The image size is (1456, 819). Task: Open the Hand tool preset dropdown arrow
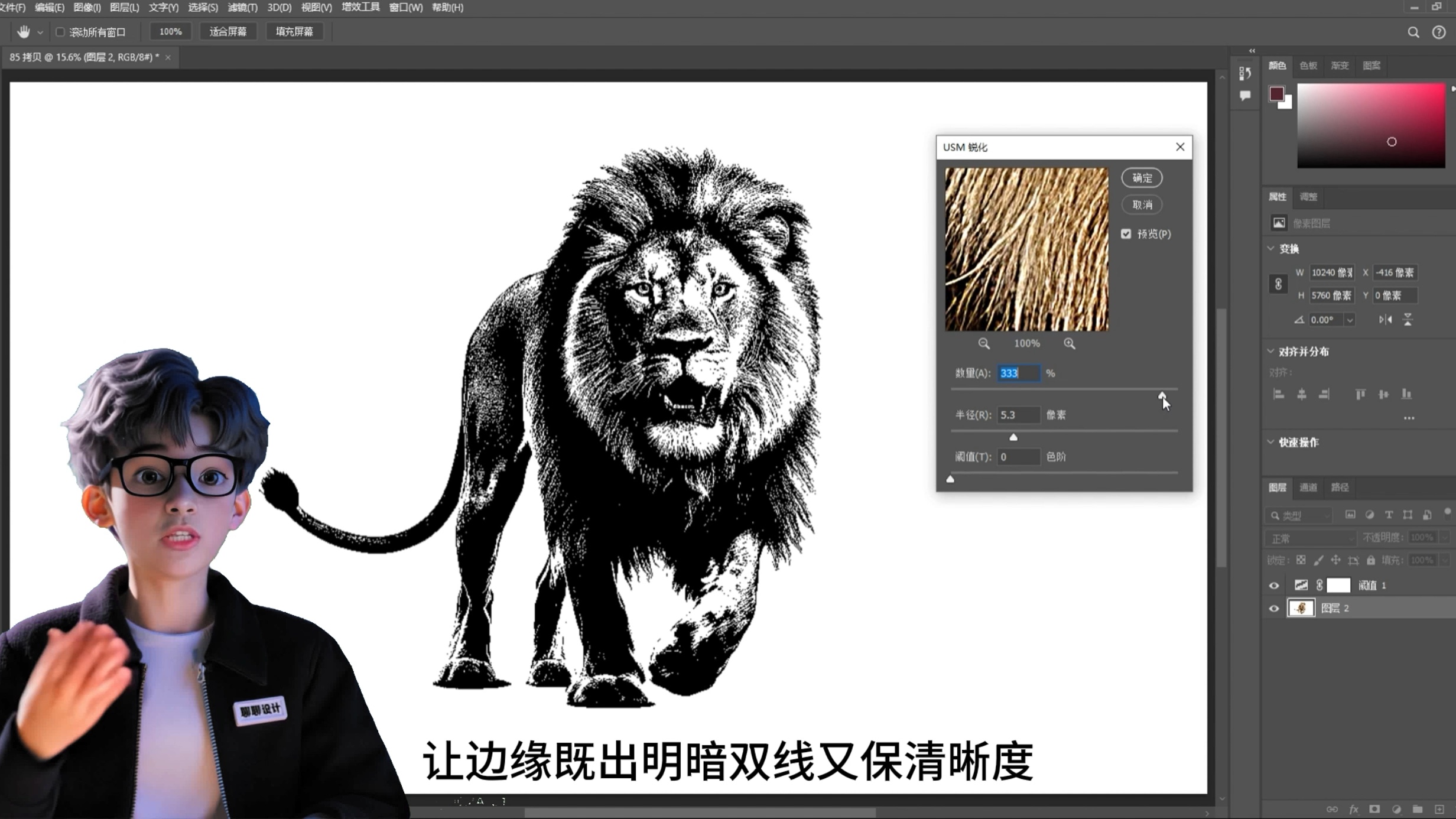(x=40, y=32)
